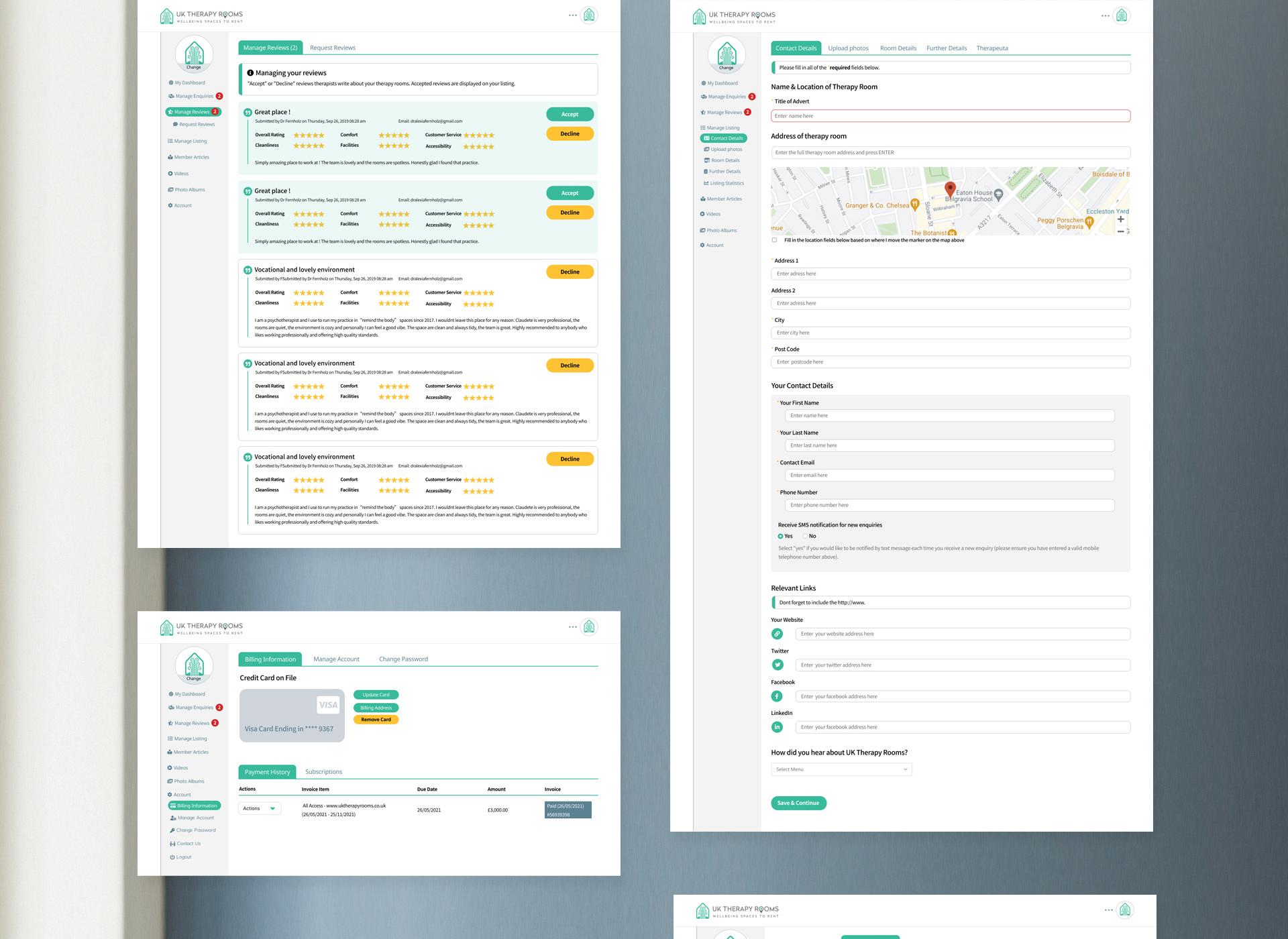Click the LinkedIn icon beside address field
The image size is (1288, 939).
click(777, 727)
